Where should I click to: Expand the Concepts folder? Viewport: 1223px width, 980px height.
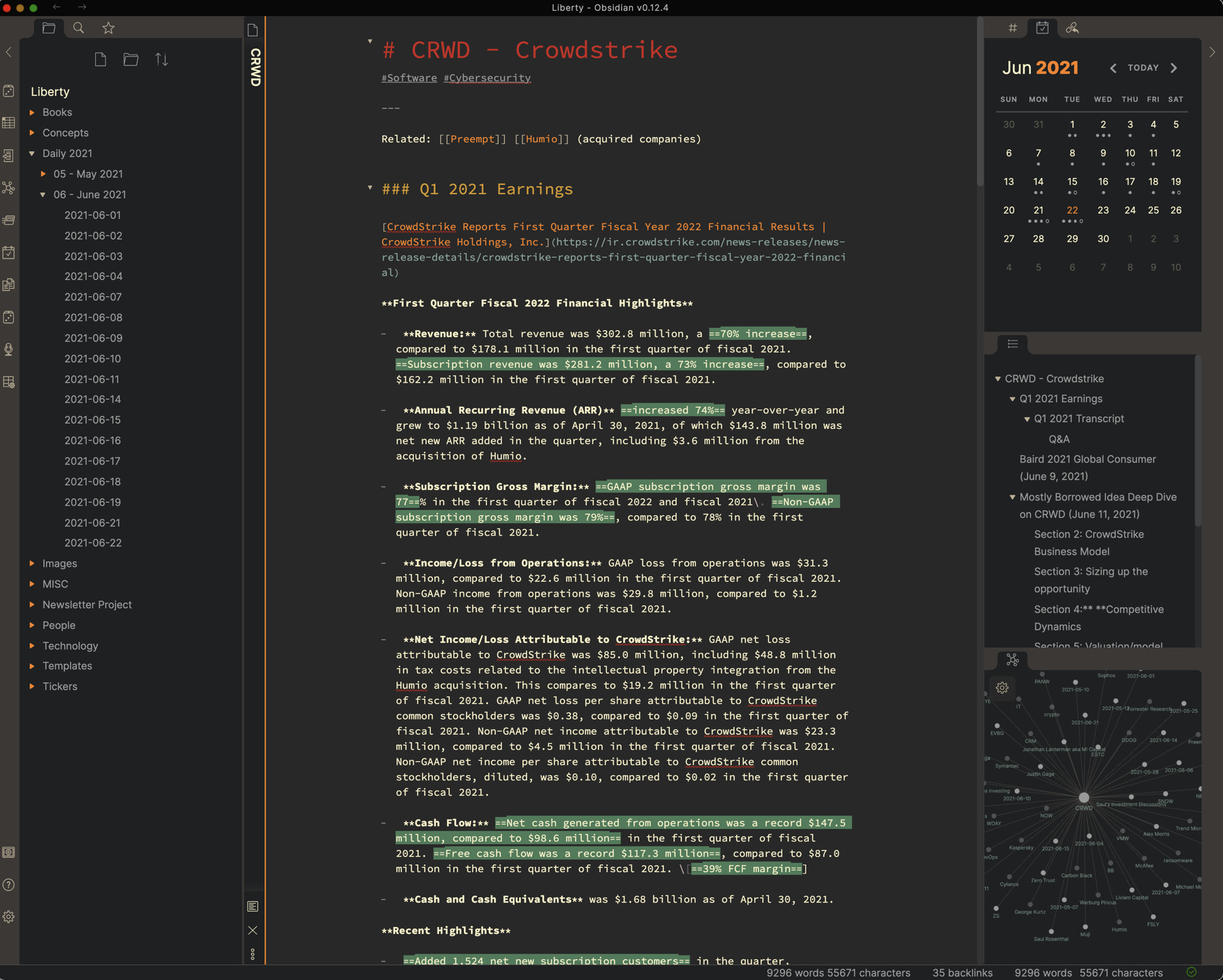pyautogui.click(x=32, y=133)
